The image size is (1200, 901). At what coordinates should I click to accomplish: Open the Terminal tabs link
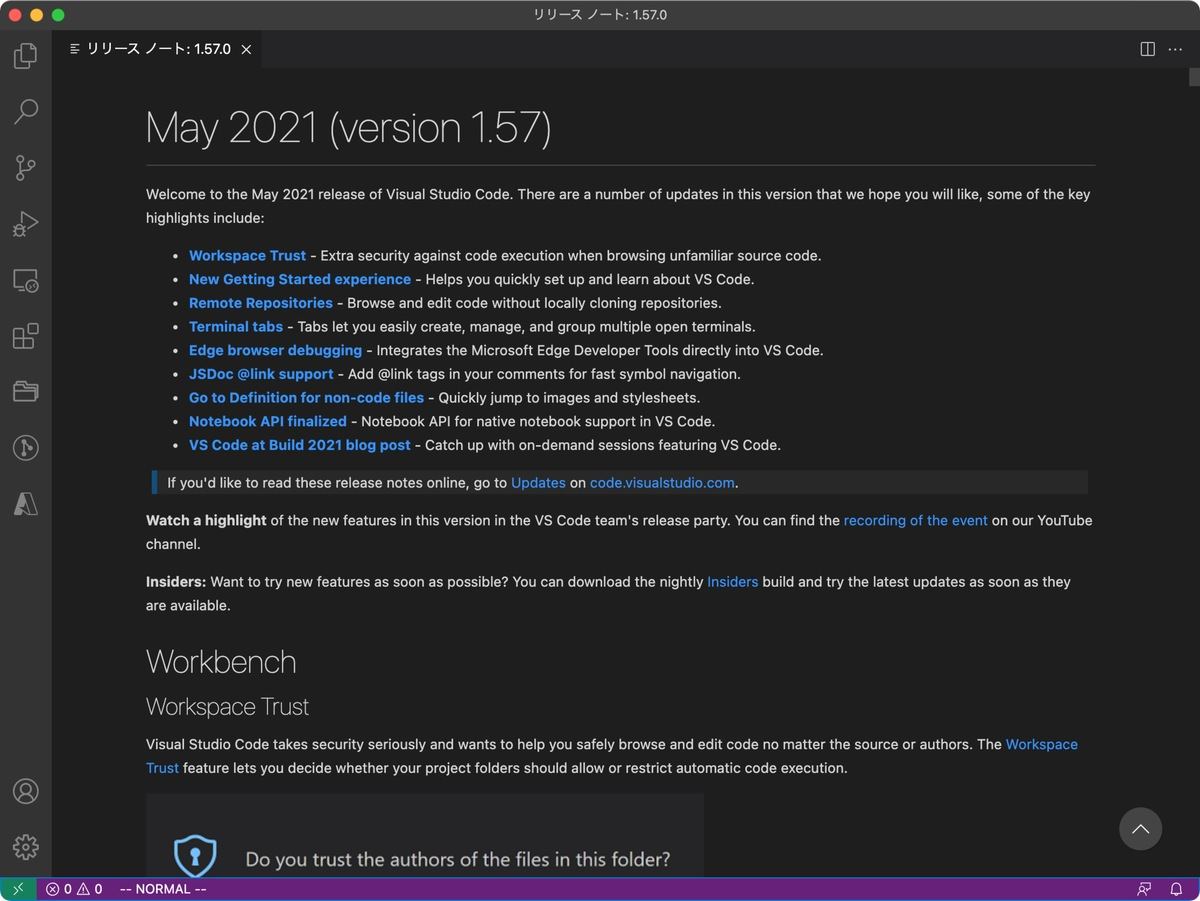pos(236,327)
